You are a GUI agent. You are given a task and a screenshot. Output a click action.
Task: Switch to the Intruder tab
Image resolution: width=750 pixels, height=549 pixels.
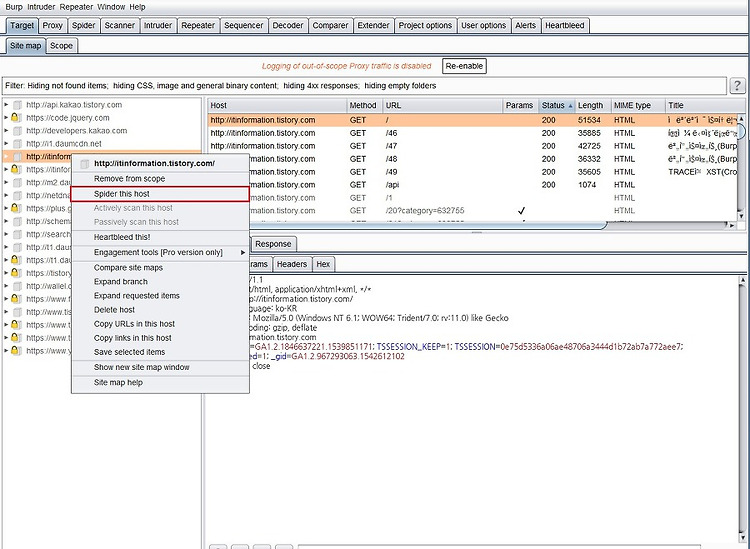pos(158,25)
